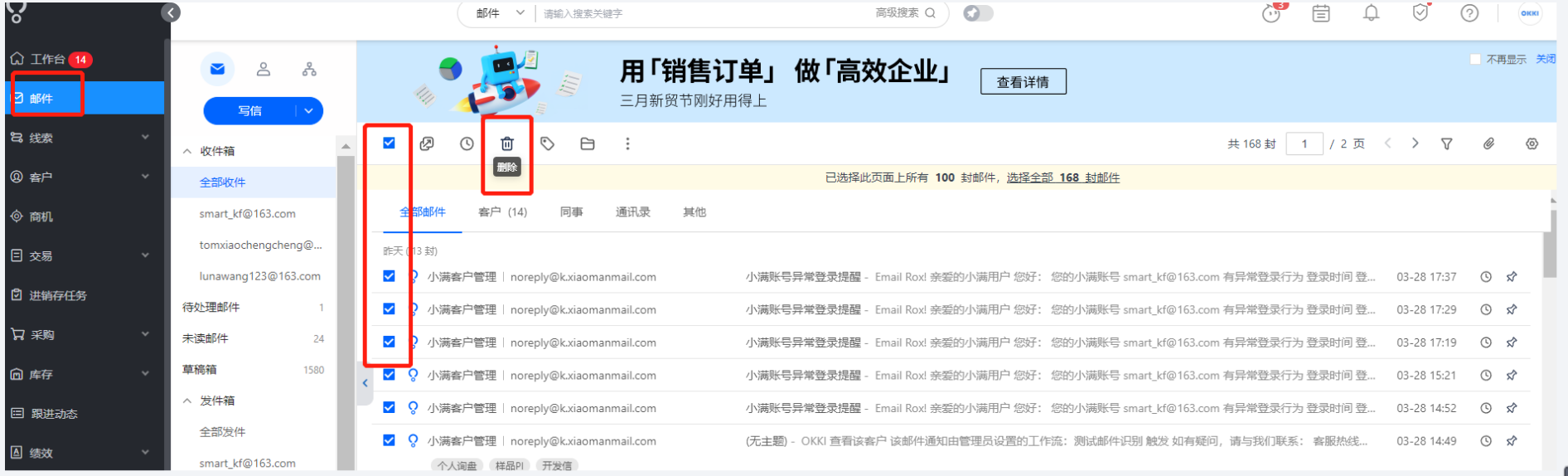Collapse the folder panel with side arrow

tap(365, 383)
